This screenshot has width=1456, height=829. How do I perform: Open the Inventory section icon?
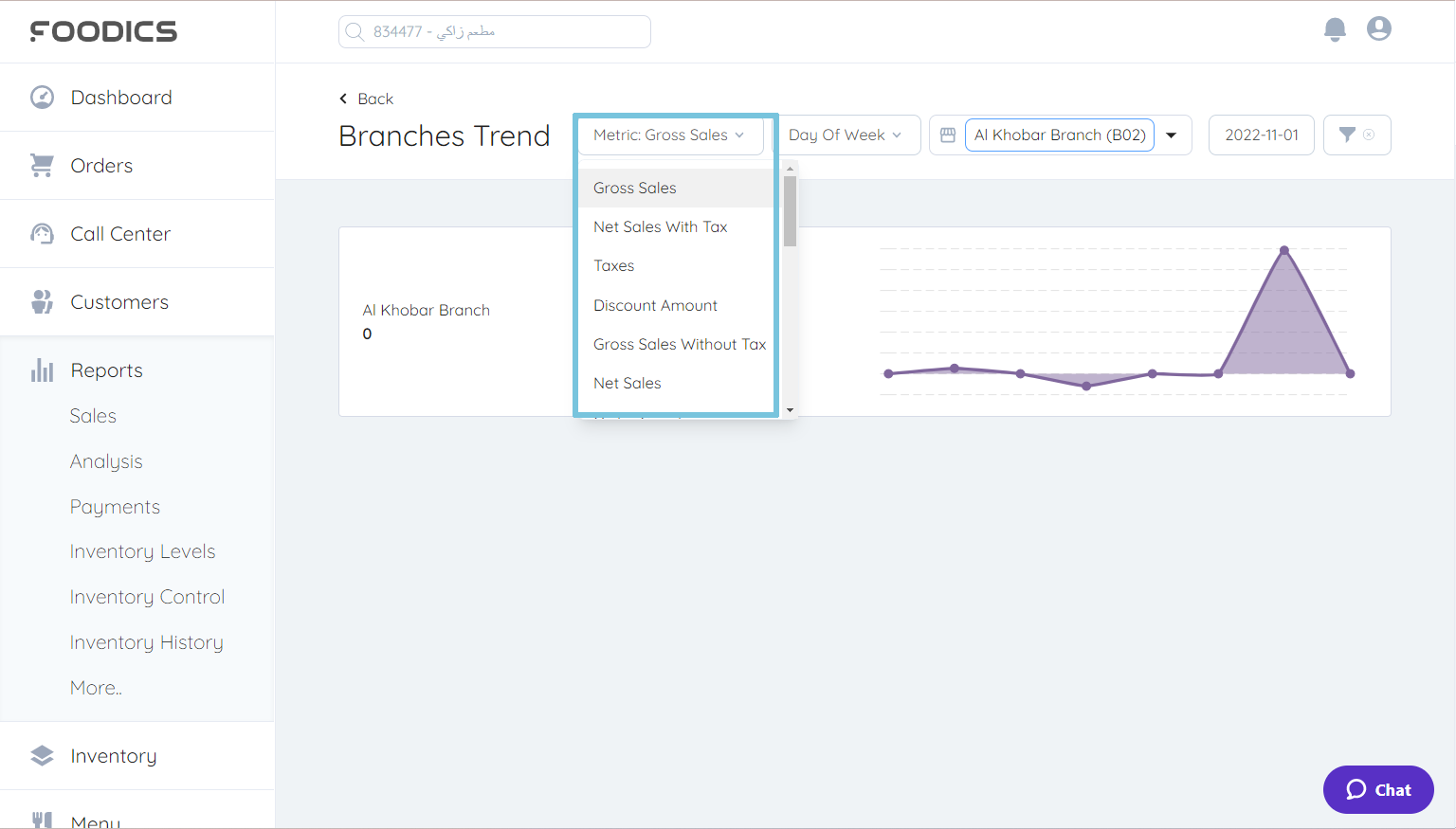42,755
